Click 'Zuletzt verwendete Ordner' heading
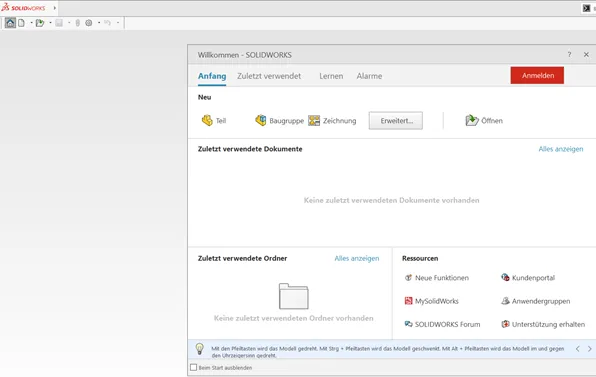The width and height of the screenshot is (596, 377). [243, 258]
